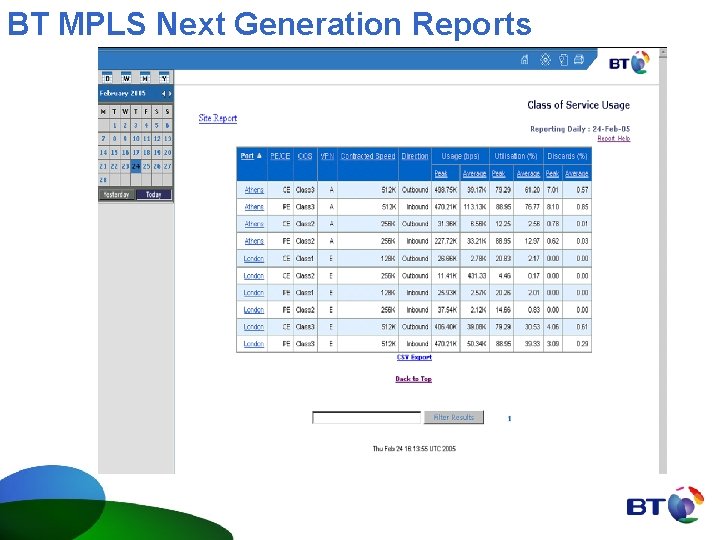
Task: Select February 28 in the calendar
Action: (x=103, y=180)
